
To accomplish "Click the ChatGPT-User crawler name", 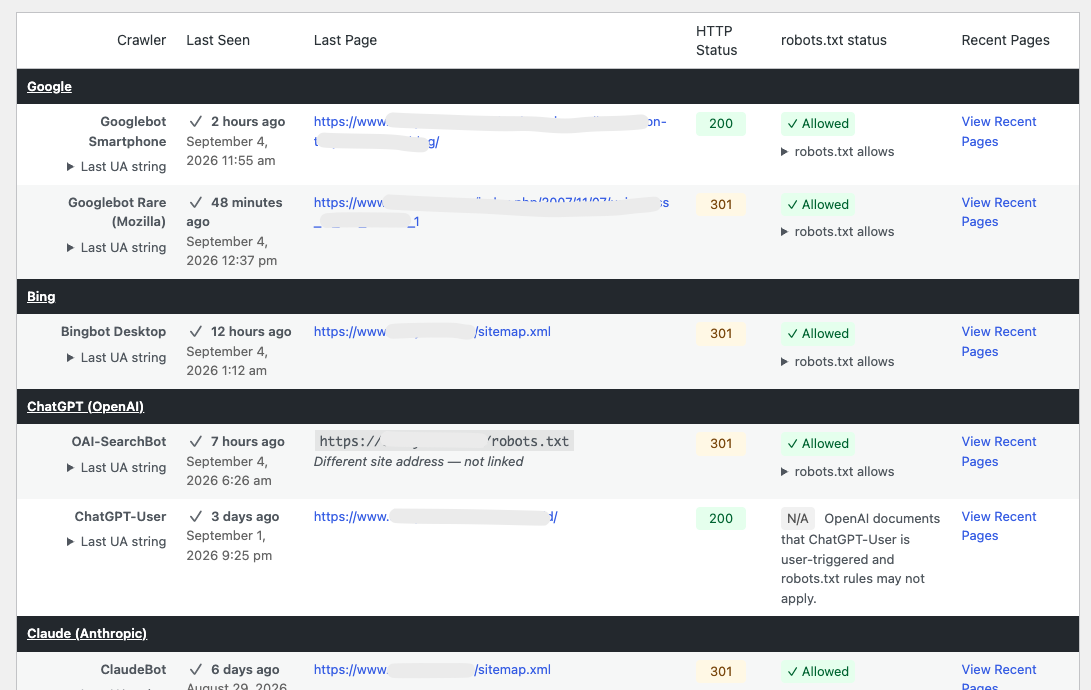I will [x=120, y=517].
